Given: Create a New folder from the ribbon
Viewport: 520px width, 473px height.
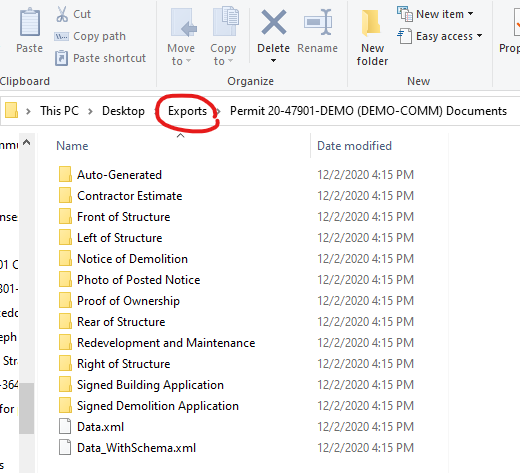Looking at the screenshot, I should (372, 37).
